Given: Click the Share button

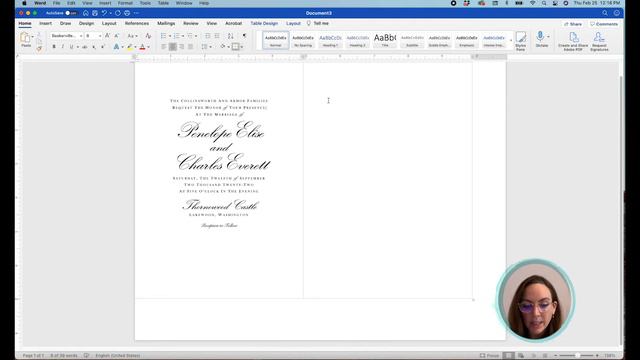Looking at the screenshot, I should coord(573,24).
